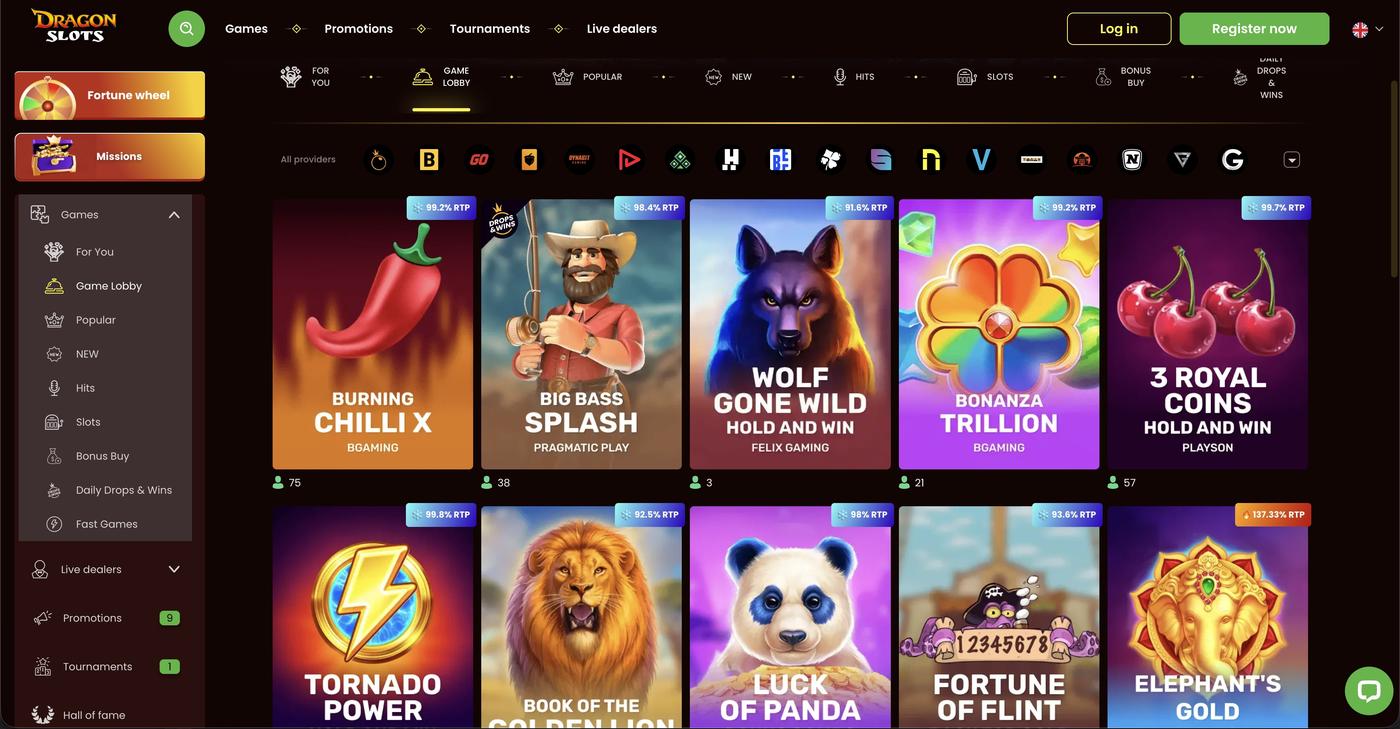The width and height of the screenshot is (1400, 729).
Task: Expand the Live dealers sidebar section
Action: [174, 569]
